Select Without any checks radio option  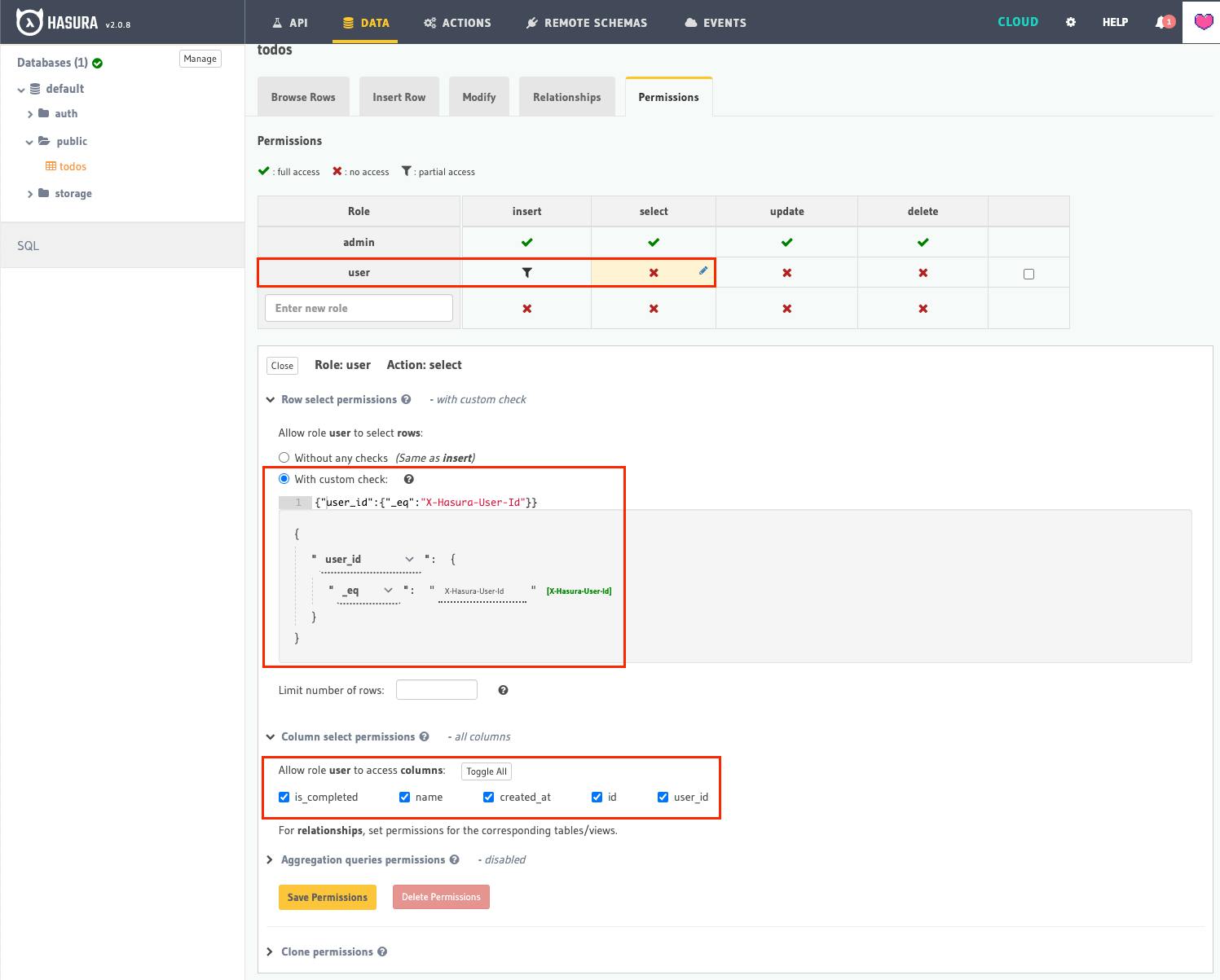point(284,458)
